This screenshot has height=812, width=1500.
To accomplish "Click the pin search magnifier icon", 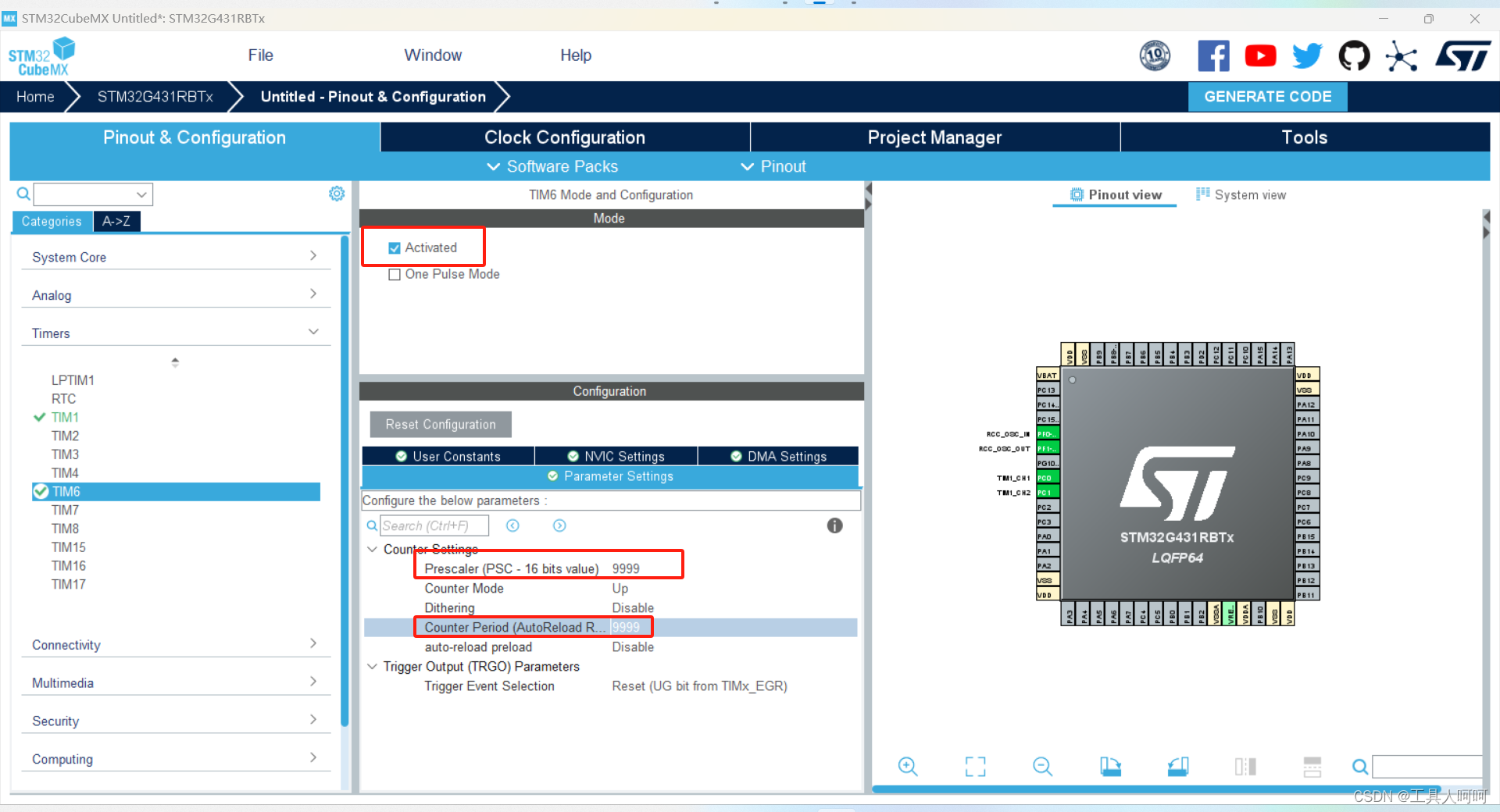I will (x=1360, y=767).
